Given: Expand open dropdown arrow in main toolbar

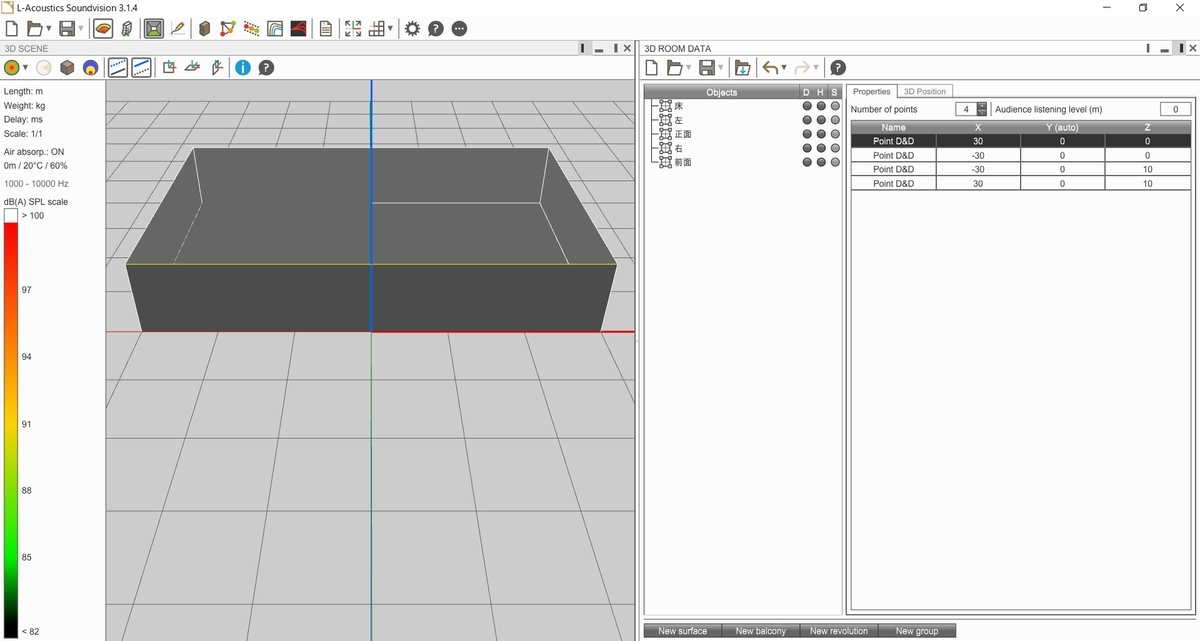Looking at the screenshot, I should point(49,29).
